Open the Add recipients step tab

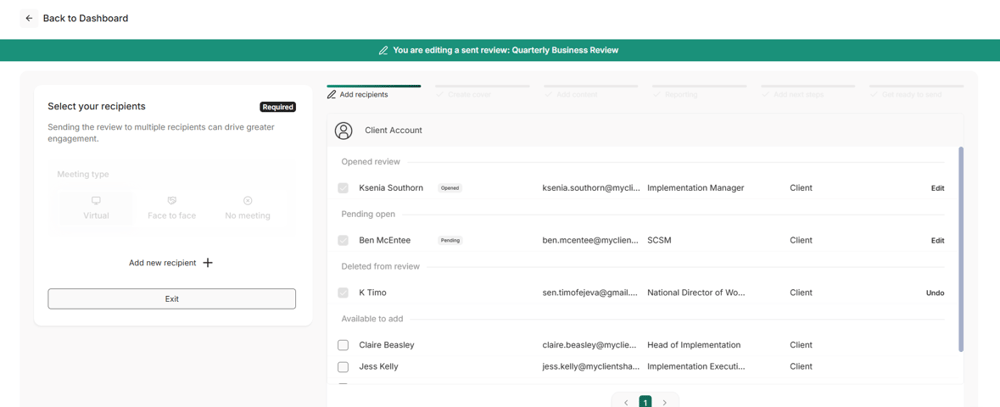[374, 92]
